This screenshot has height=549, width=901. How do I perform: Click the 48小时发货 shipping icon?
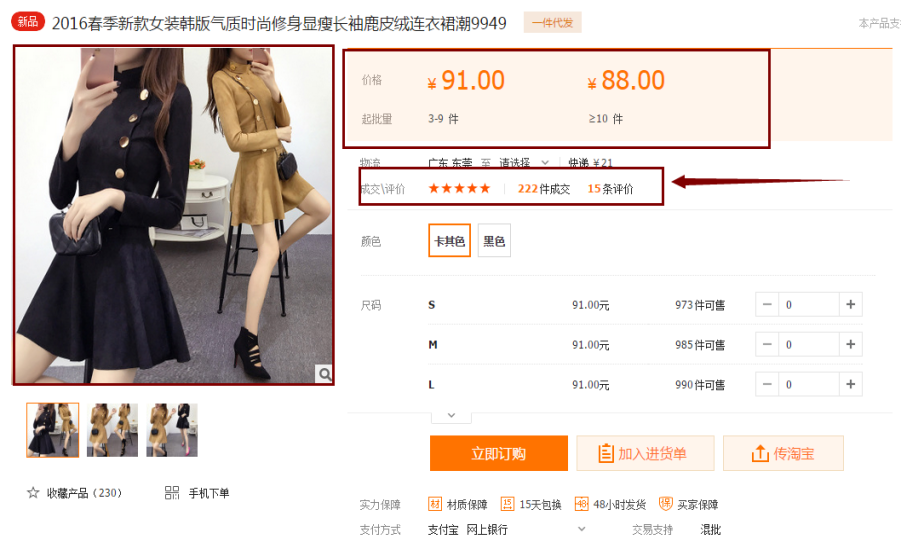coord(582,504)
